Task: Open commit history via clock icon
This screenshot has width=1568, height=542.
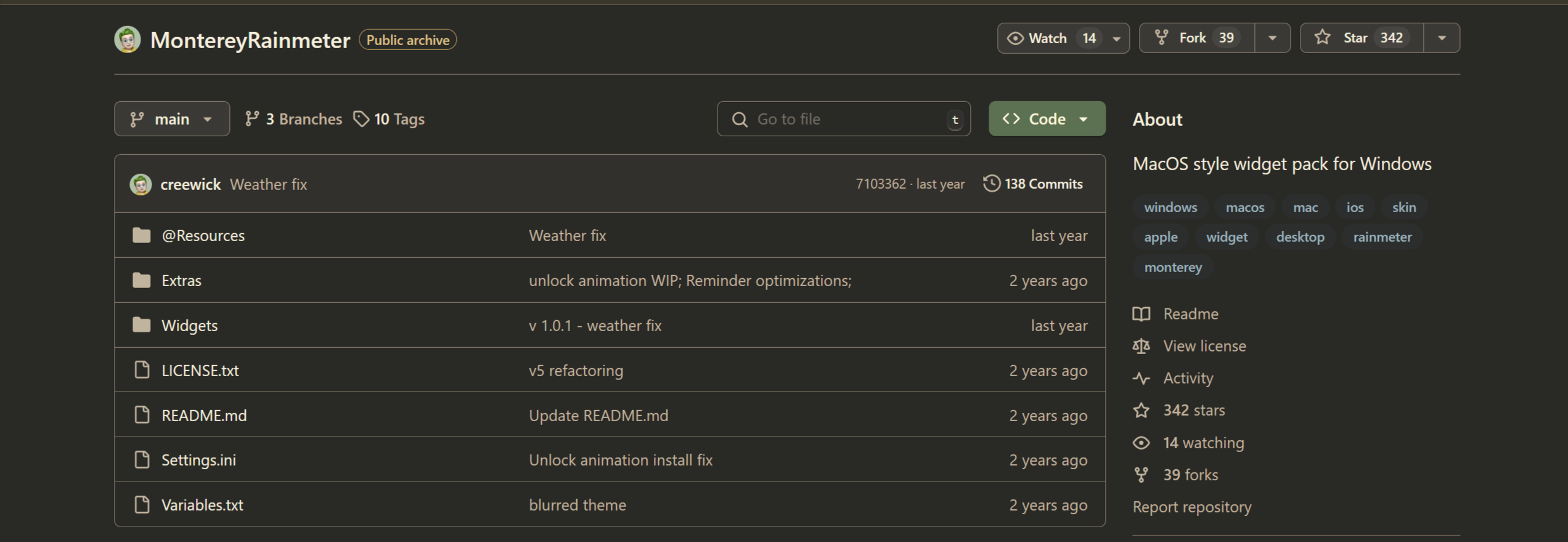Action: point(991,184)
